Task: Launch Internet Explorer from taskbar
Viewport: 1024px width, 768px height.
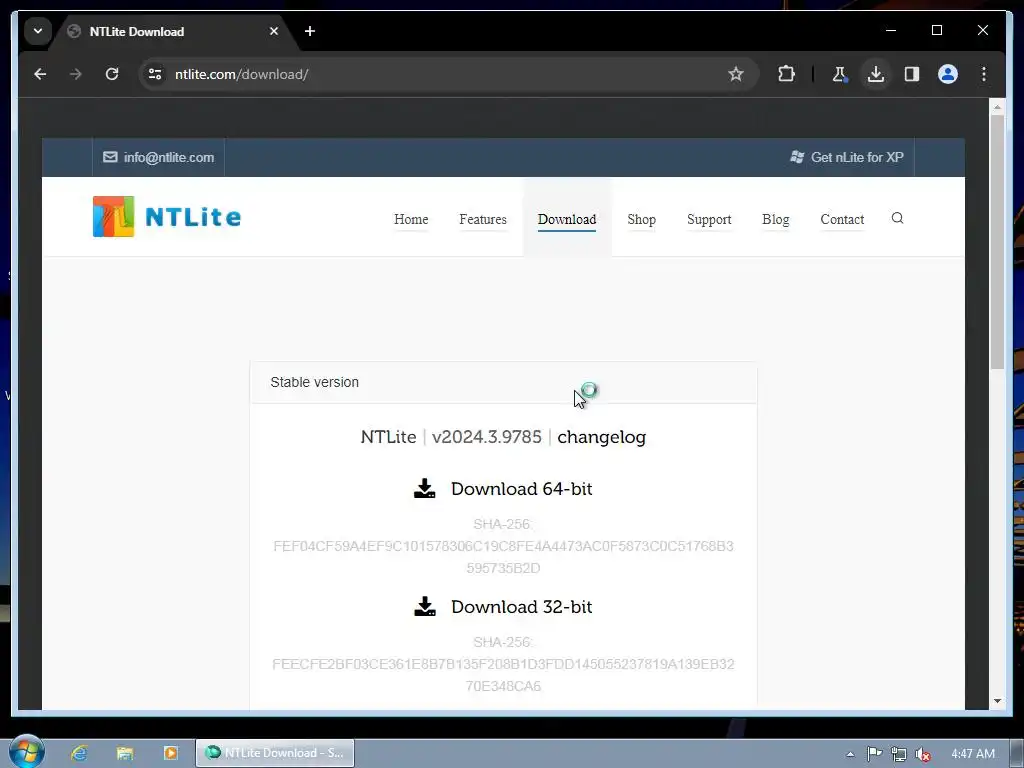Action: [x=79, y=753]
